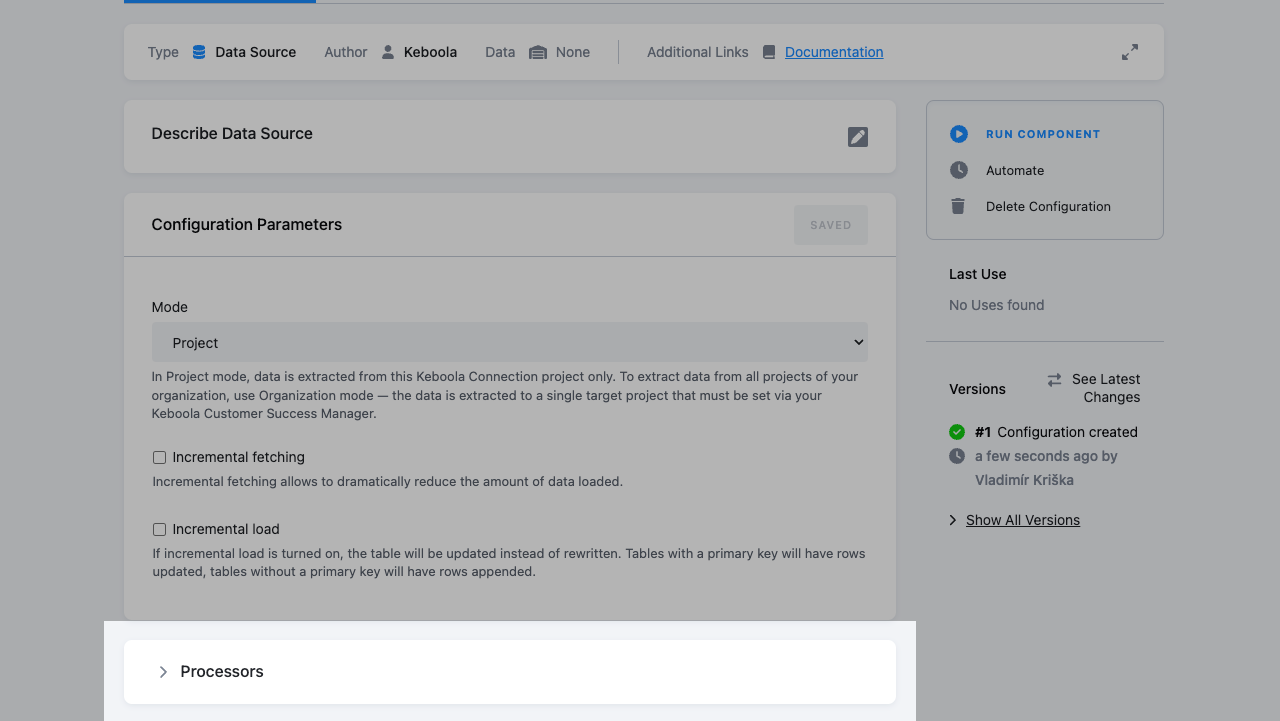Viewport: 1280px width, 721px height.
Task: Enable the Incremental fetching checkbox
Action: tap(158, 457)
